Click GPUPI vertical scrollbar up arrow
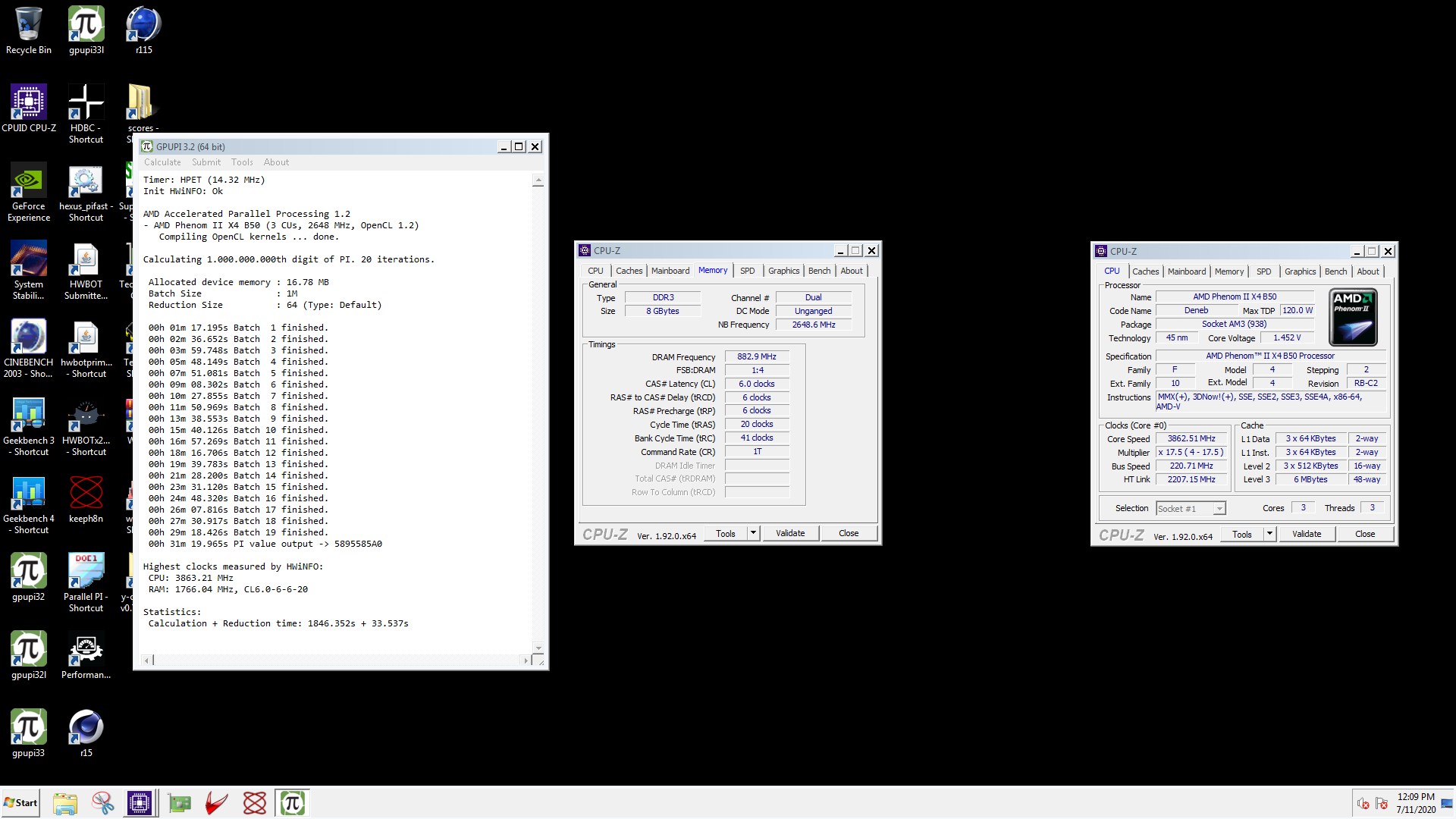Viewport: 1456px width, 819px height. tap(538, 181)
